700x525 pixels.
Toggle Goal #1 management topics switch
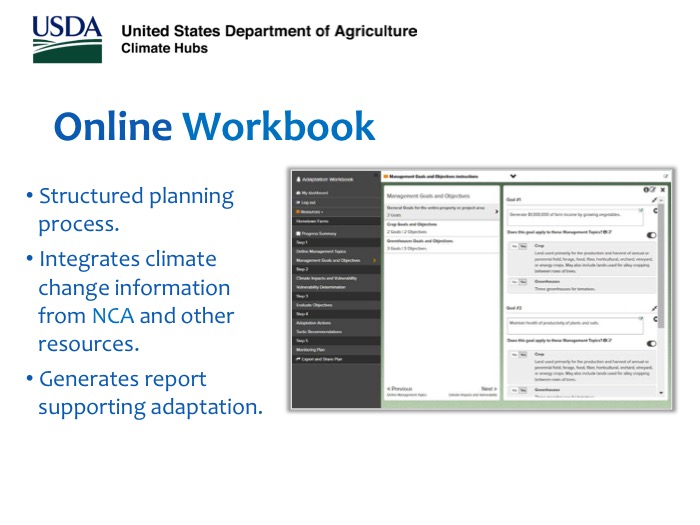(x=652, y=235)
